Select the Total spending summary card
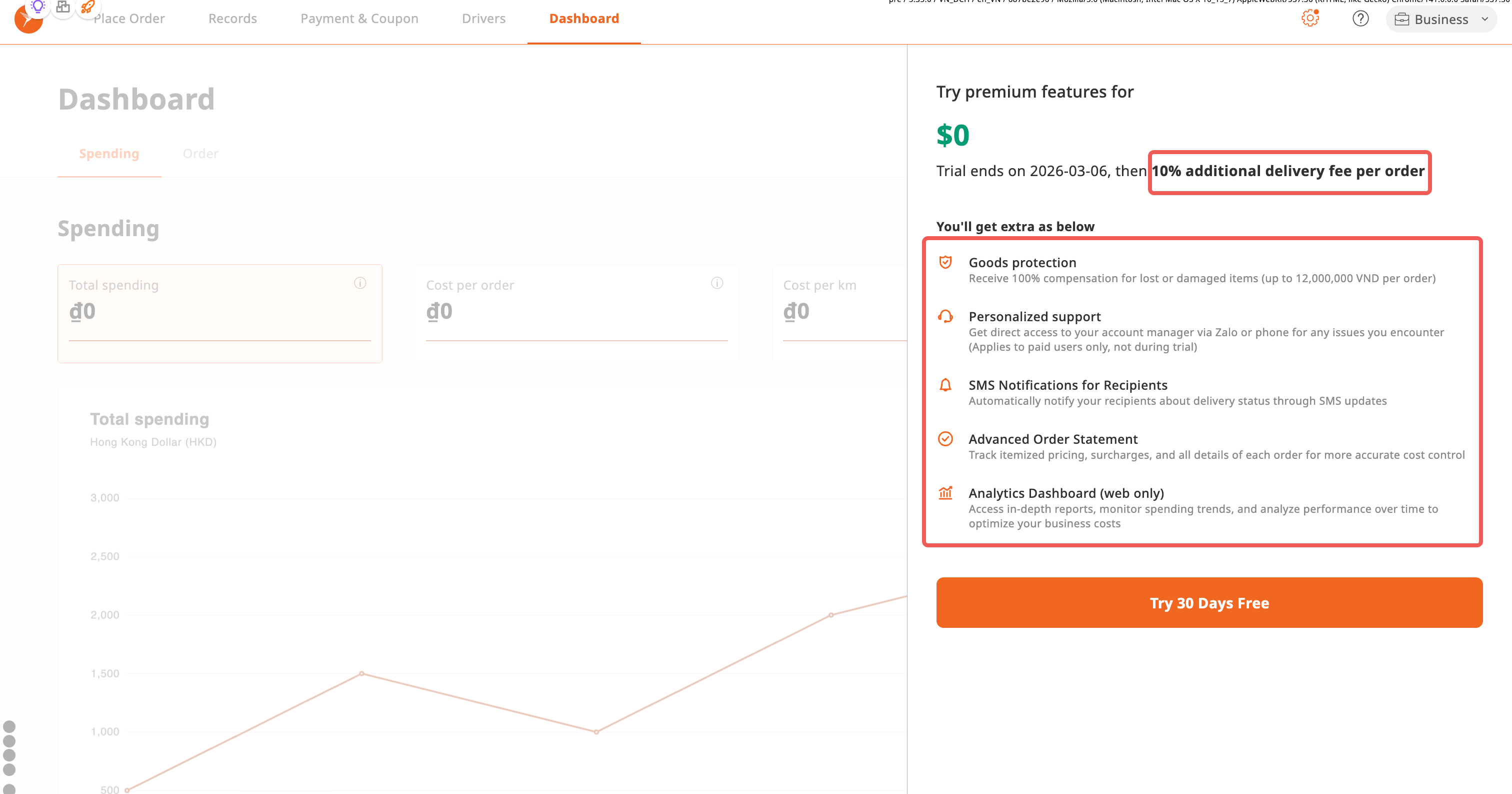 pyautogui.click(x=220, y=314)
